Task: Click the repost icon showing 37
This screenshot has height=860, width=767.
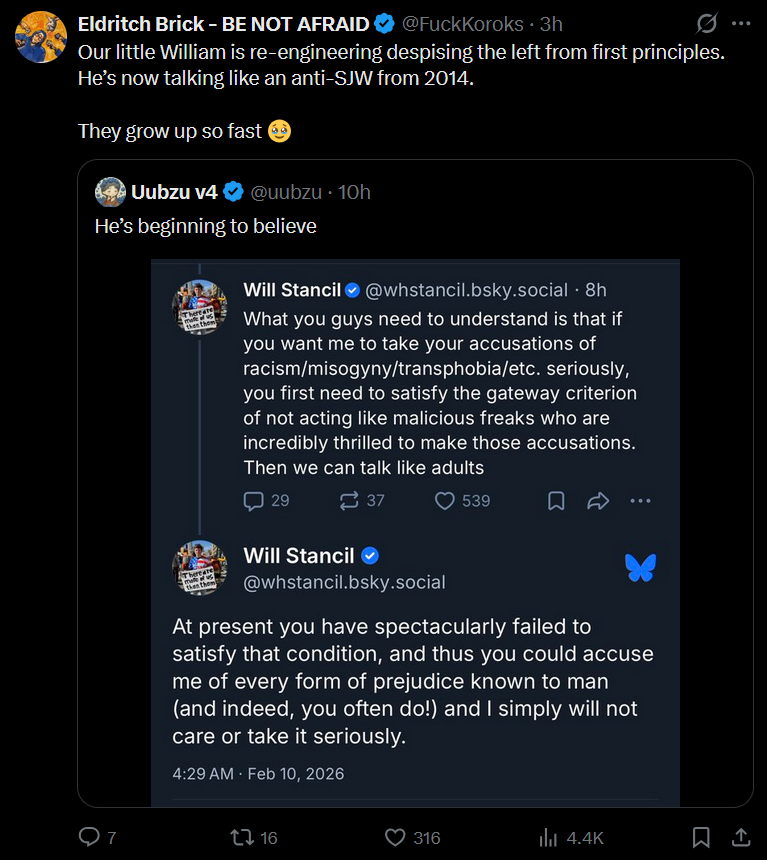Action: [350, 500]
